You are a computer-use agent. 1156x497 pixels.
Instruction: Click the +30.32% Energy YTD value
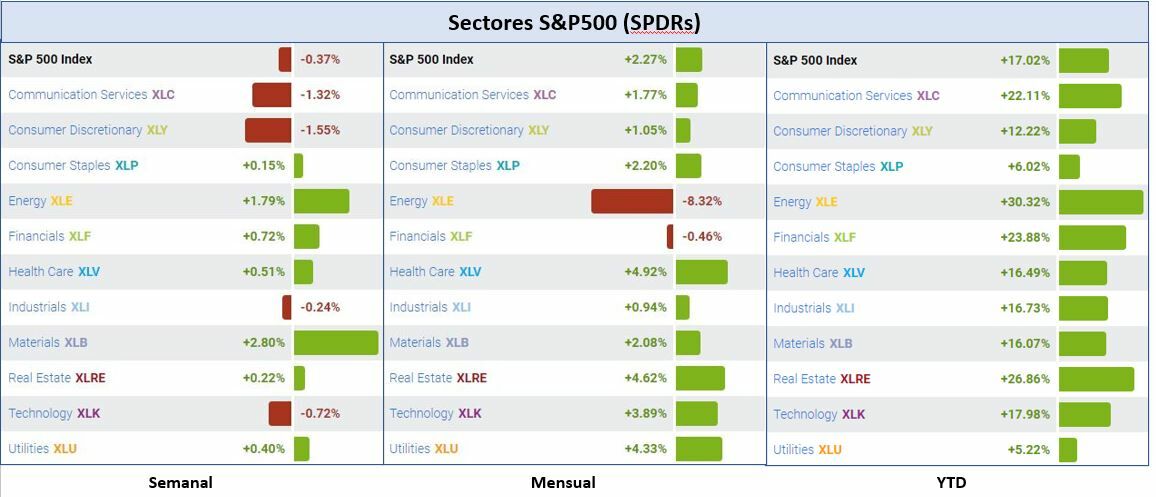pyautogui.click(x=1025, y=202)
